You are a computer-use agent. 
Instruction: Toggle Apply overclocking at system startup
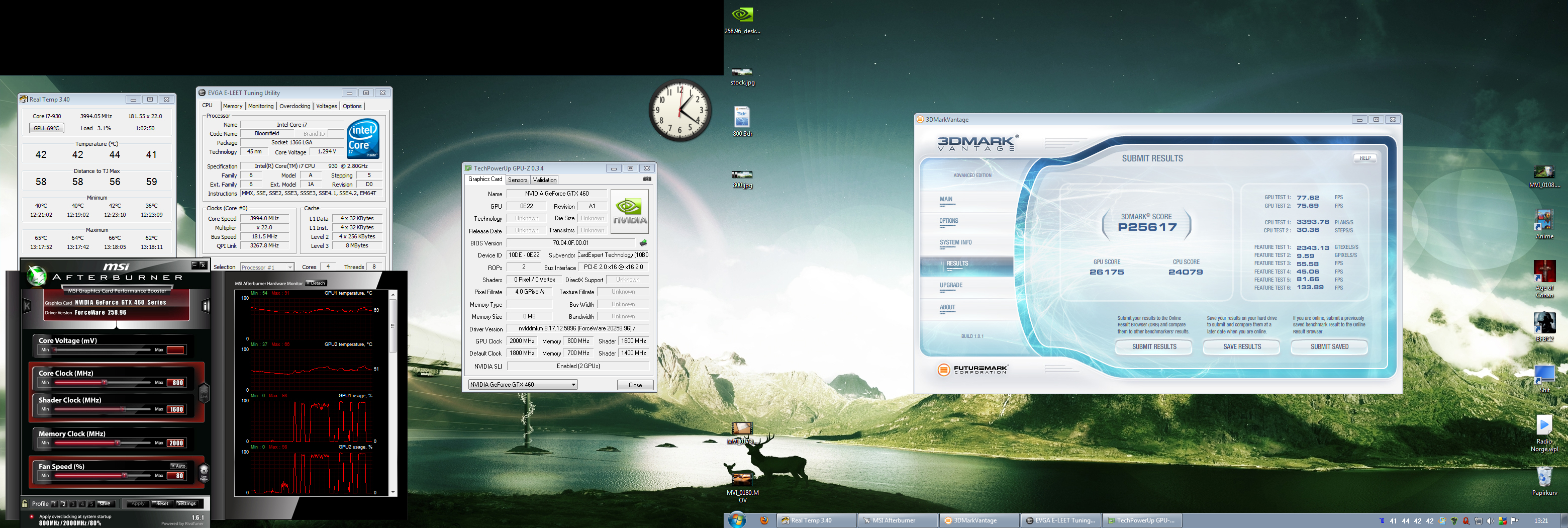[x=32, y=516]
